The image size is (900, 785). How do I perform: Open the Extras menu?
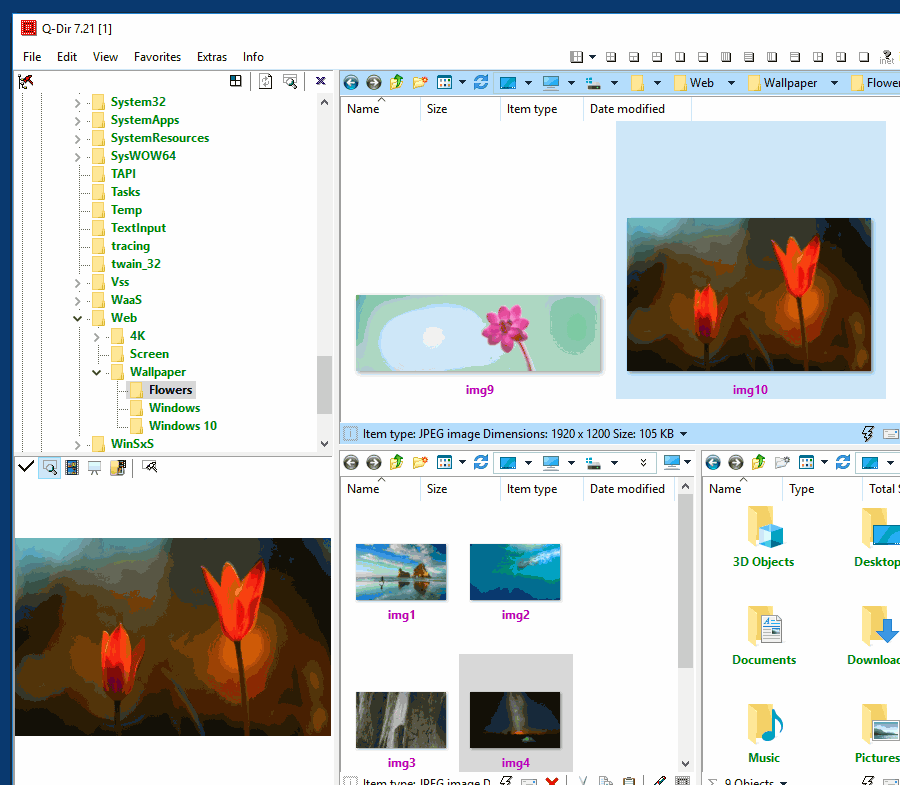coord(211,57)
